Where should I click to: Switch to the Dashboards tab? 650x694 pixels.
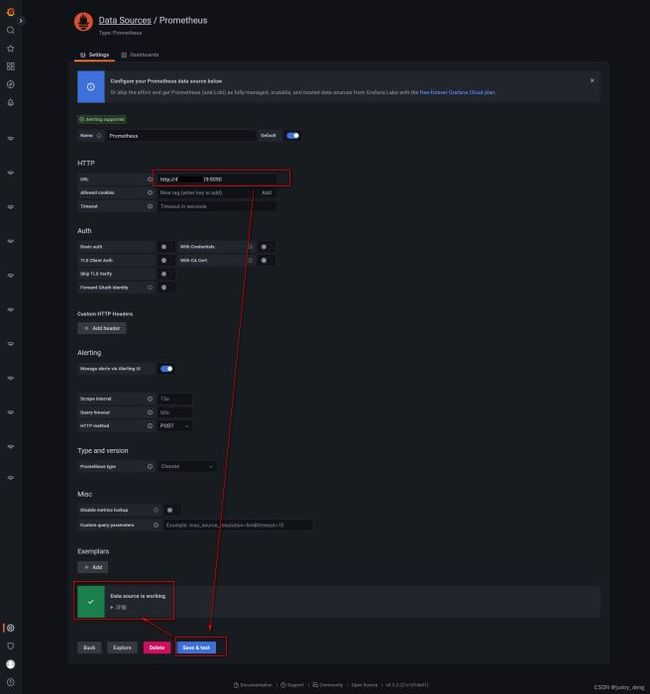(x=140, y=55)
